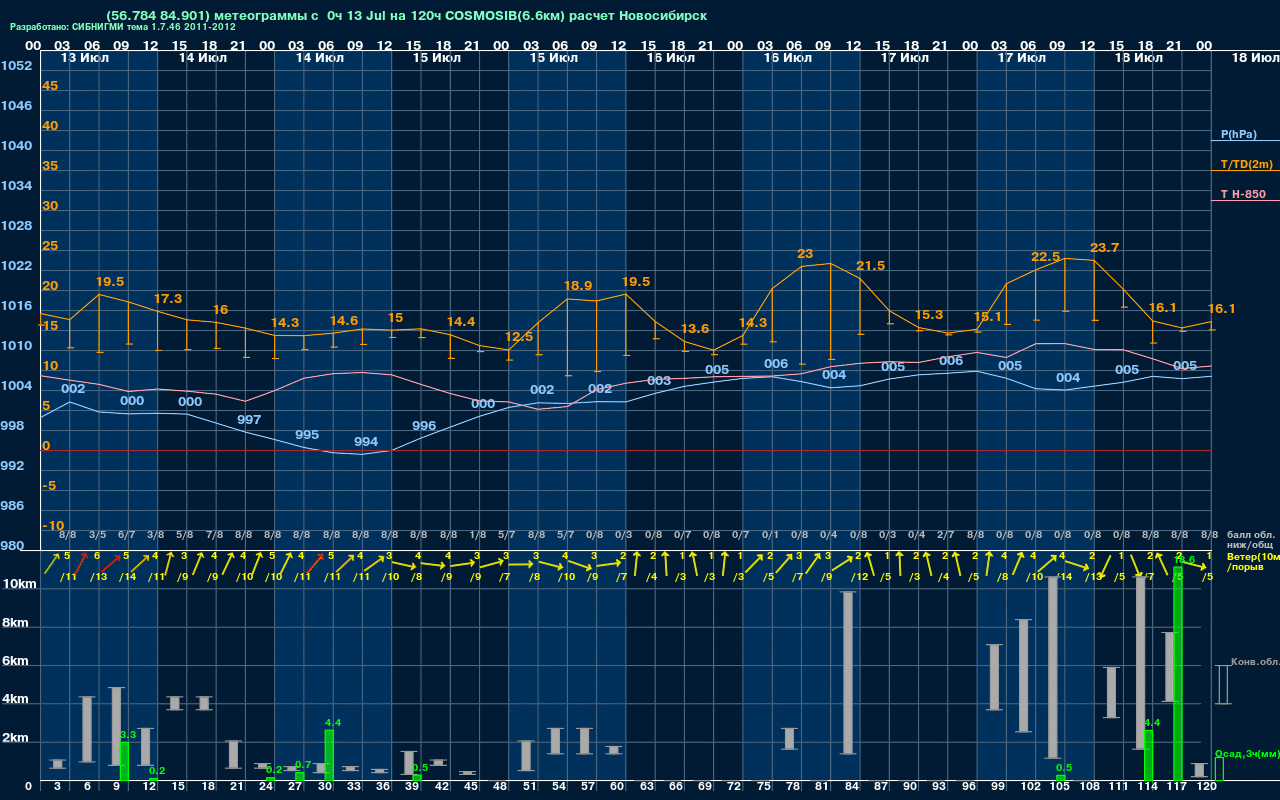1280x800 pixels.
Task: Click the '13 Июл' date header
Action: (x=86, y=58)
